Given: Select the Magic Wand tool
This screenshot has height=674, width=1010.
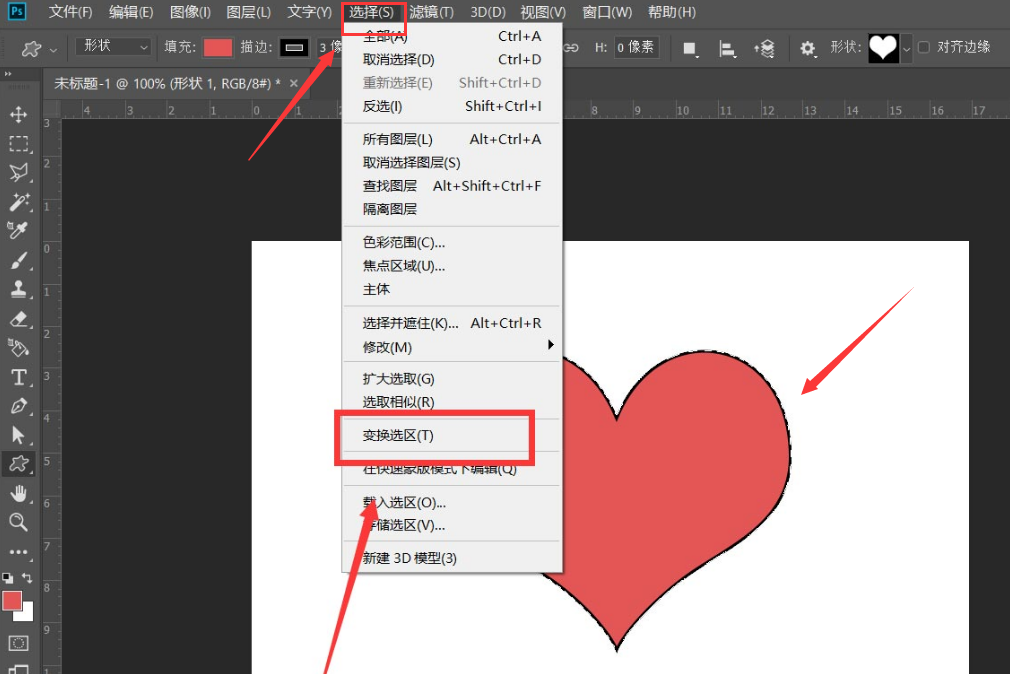Looking at the screenshot, I should pyautogui.click(x=18, y=202).
